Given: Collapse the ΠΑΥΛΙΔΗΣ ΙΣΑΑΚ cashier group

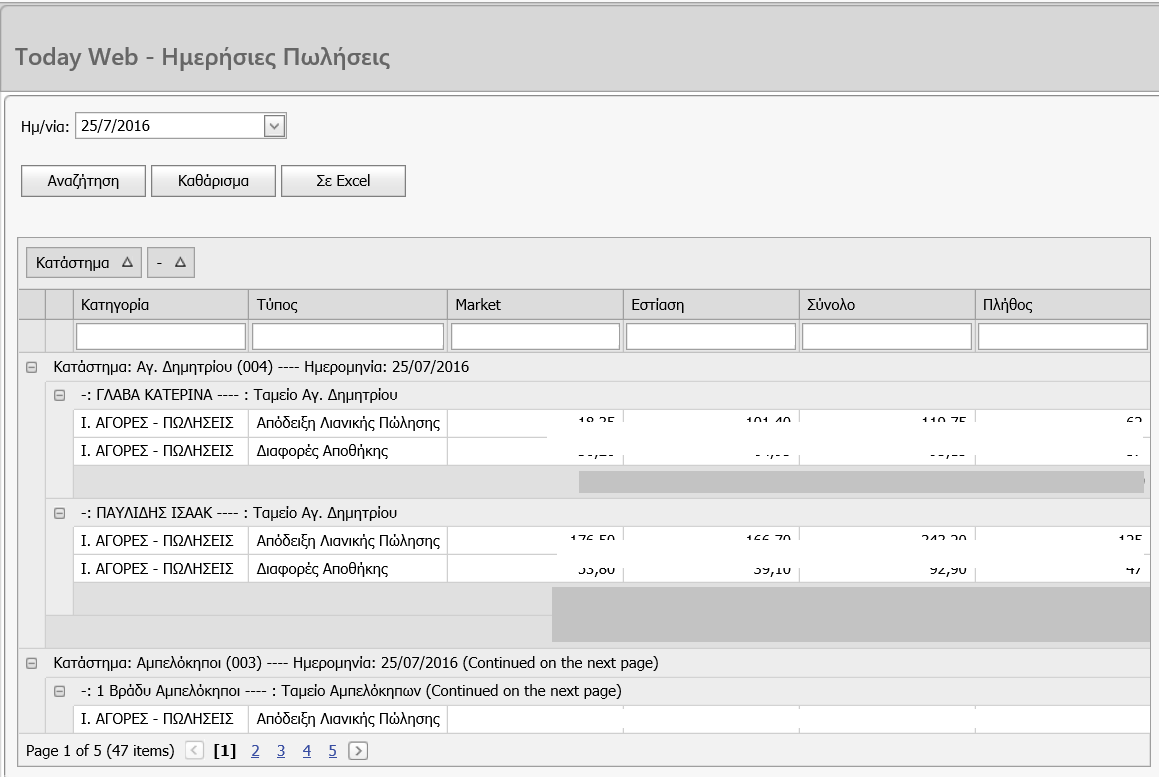Looking at the screenshot, I should (59, 514).
